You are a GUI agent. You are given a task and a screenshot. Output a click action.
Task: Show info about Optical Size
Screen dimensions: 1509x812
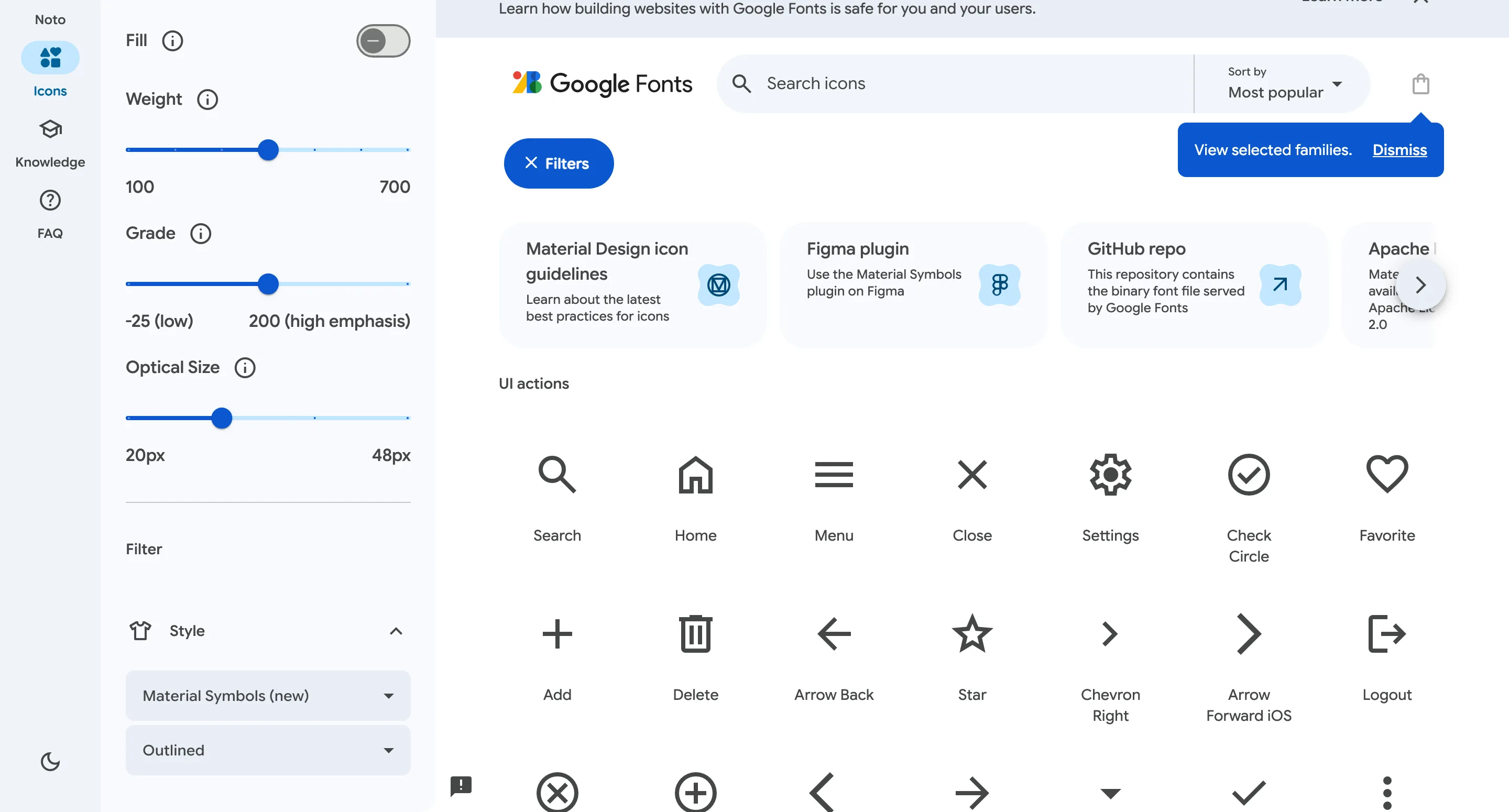tap(245, 367)
